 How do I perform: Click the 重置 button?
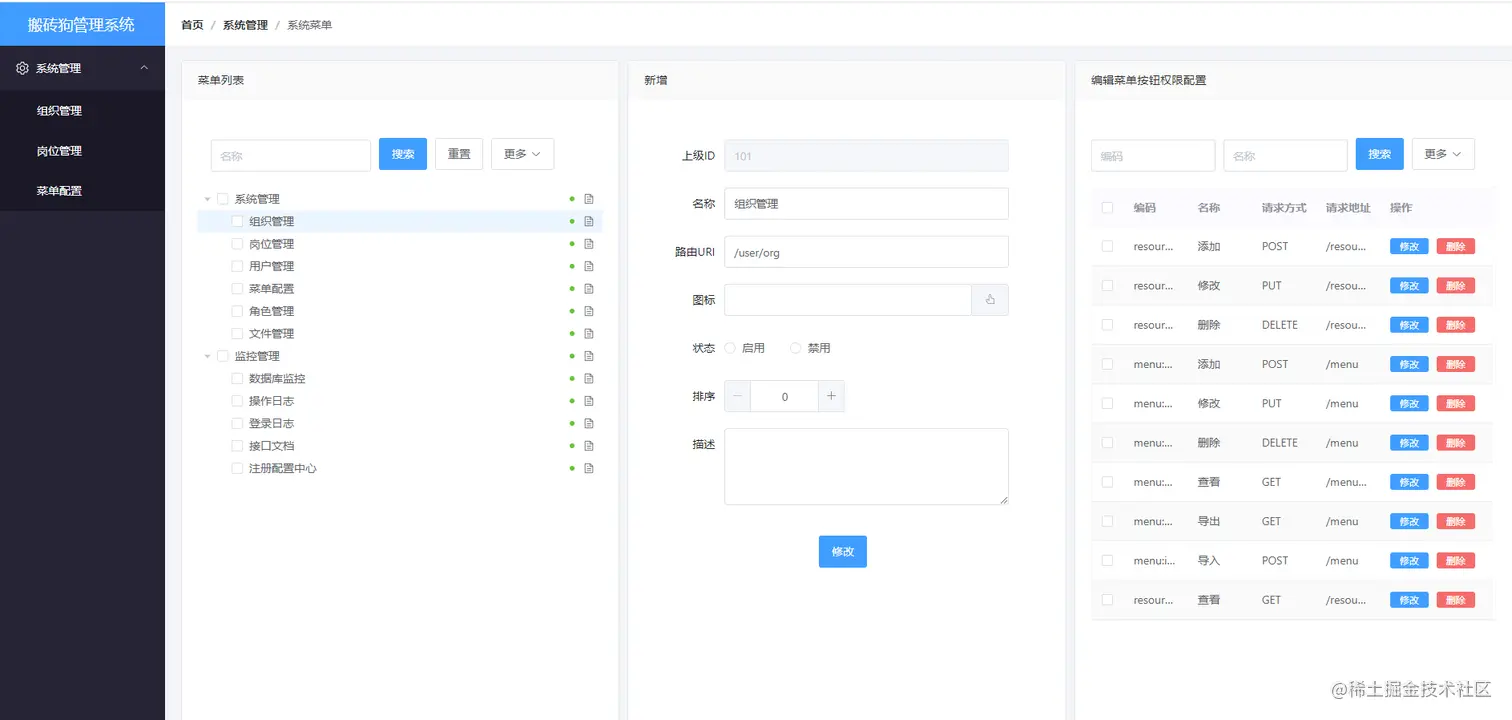click(459, 154)
